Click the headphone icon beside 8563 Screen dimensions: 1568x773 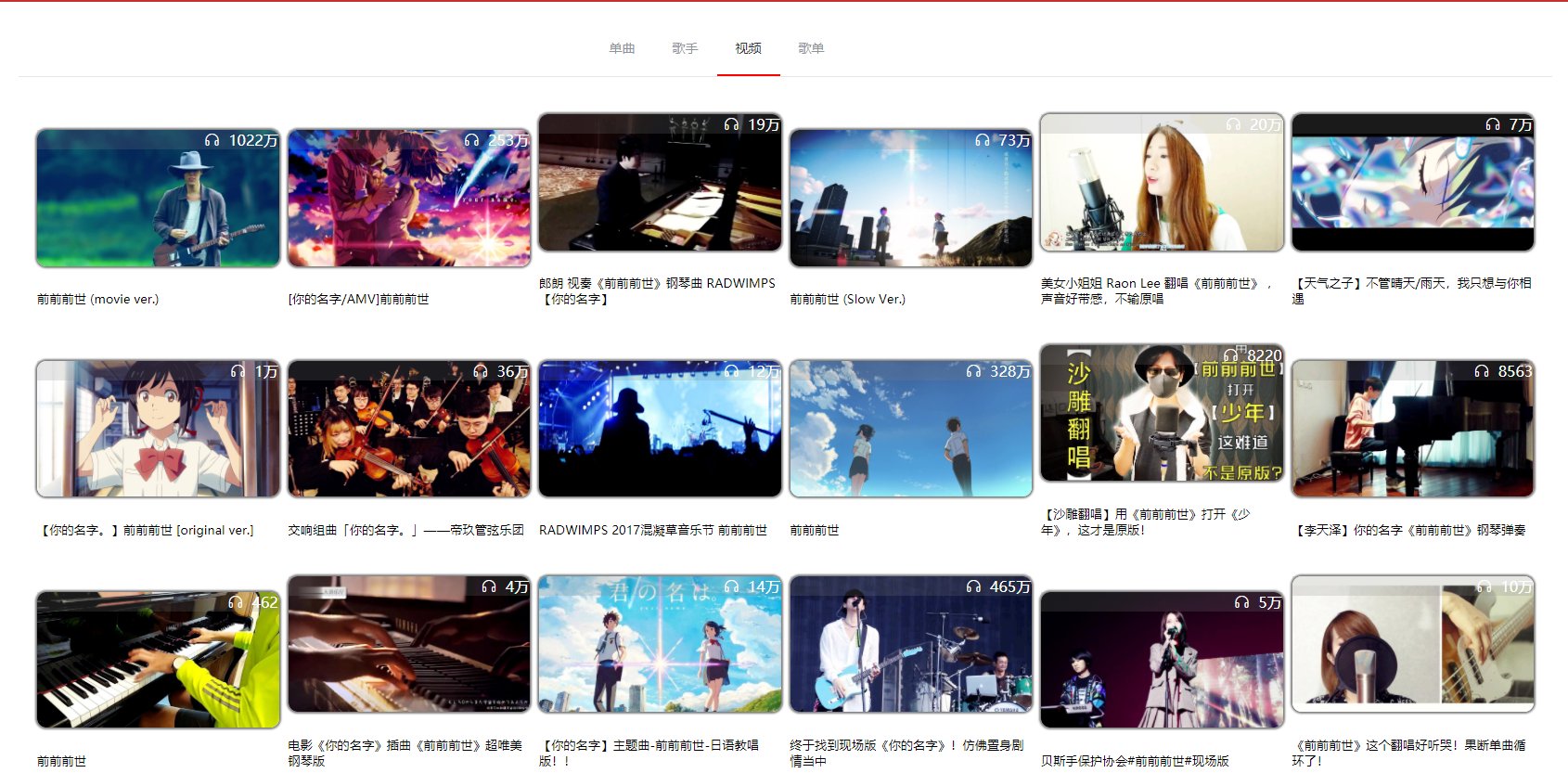[x=1482, y=371]
